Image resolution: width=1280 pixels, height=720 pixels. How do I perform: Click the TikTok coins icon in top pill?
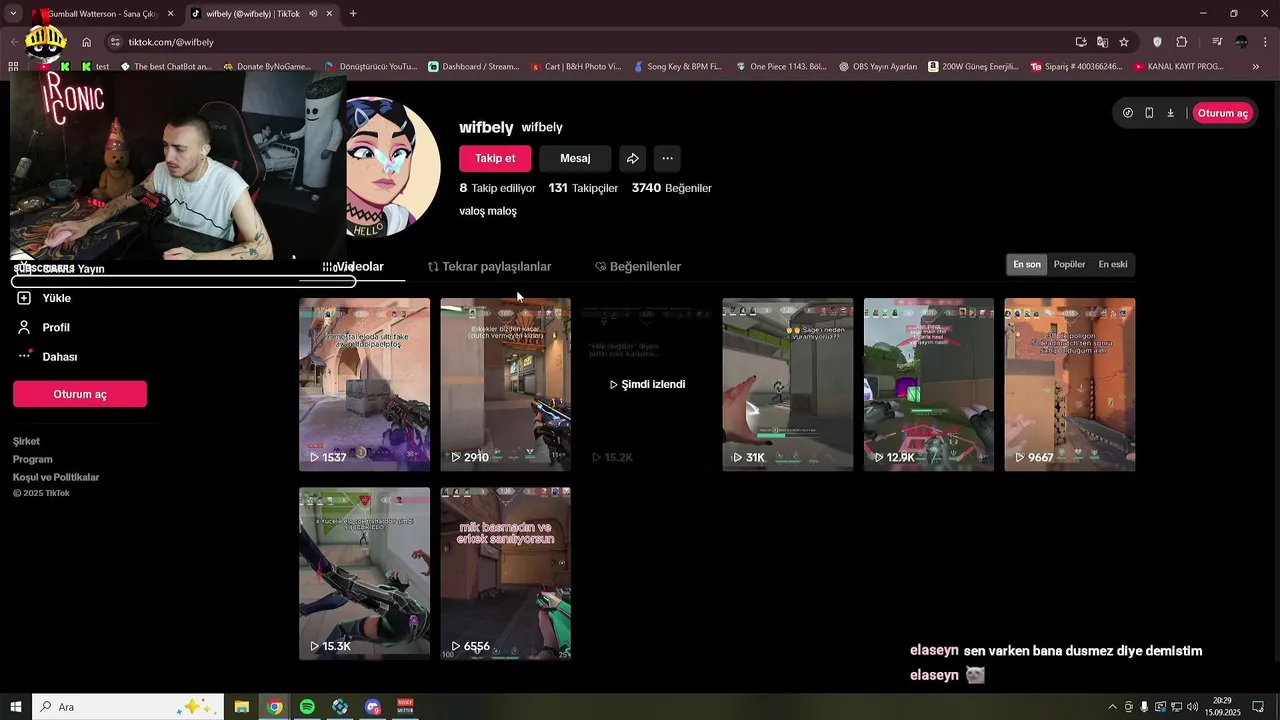point(1128,113)
